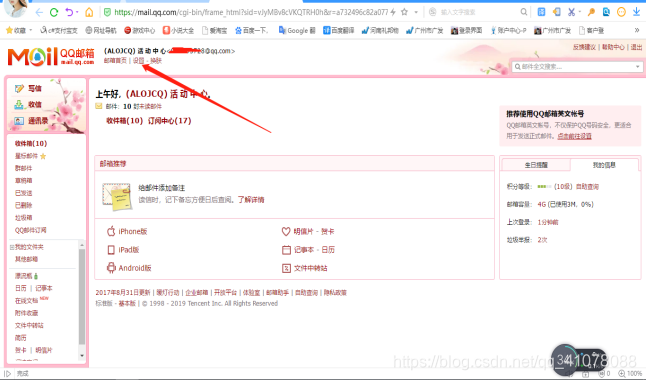Open 收件箱(10) in sidebar
Viewport: 646px width, 380px height.
[x=31, y=143]
